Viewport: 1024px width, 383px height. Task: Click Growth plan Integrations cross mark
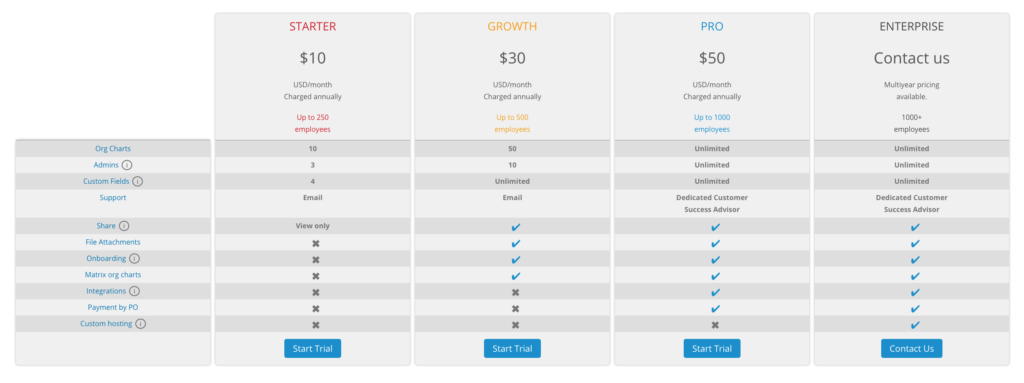515,292
